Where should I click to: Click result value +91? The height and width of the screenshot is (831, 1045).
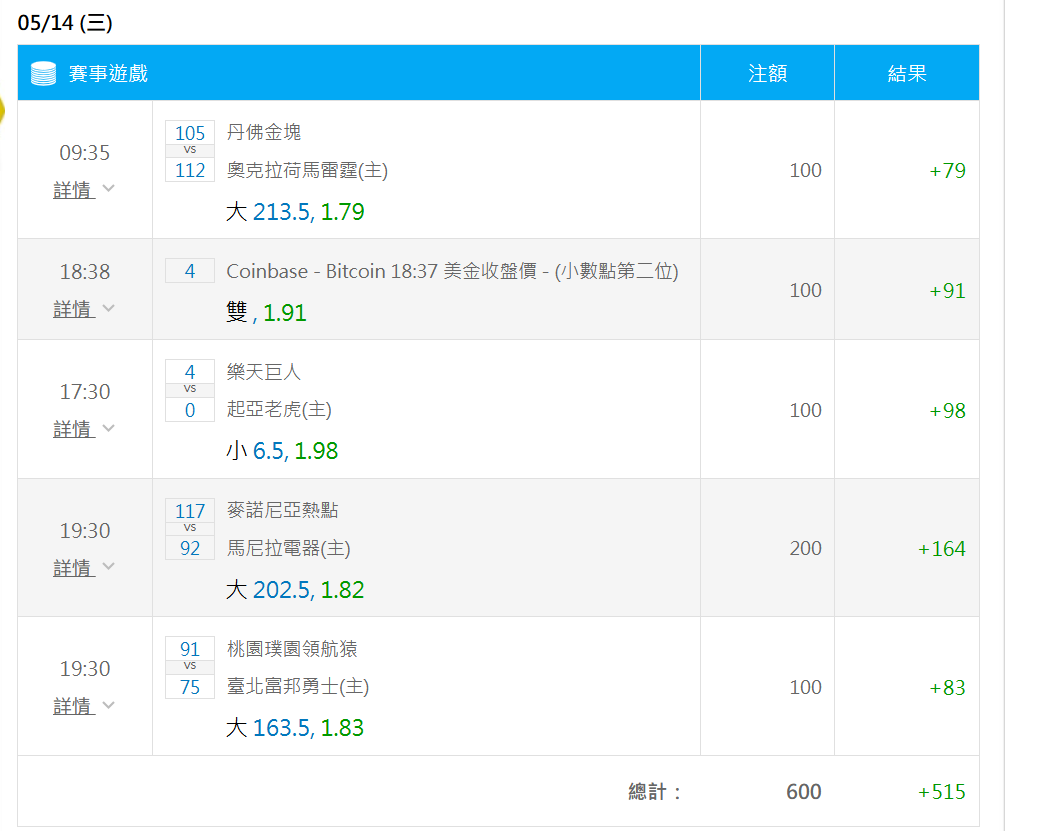947,291
